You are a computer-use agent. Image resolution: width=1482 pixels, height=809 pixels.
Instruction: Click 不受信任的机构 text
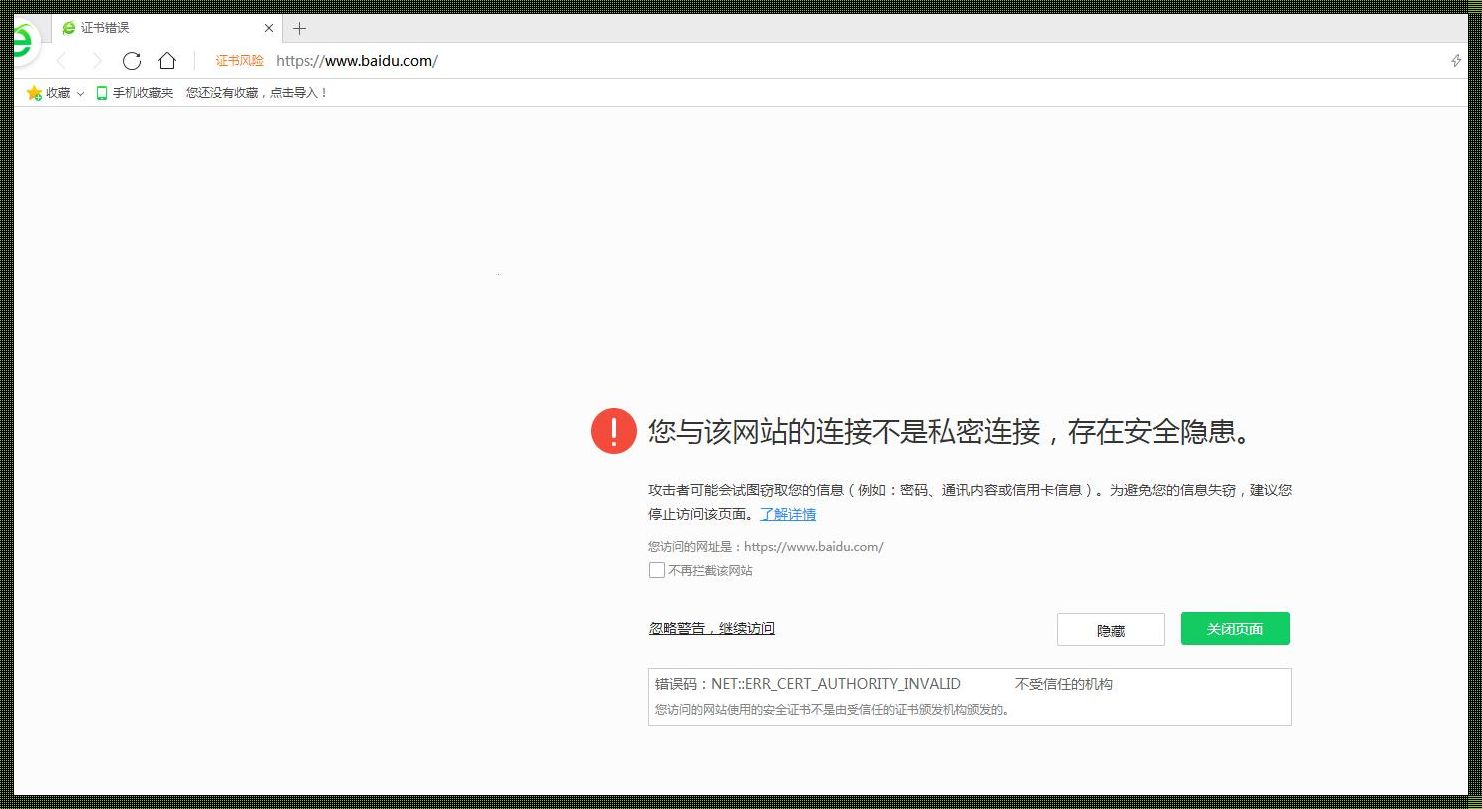coord(1064,684)
